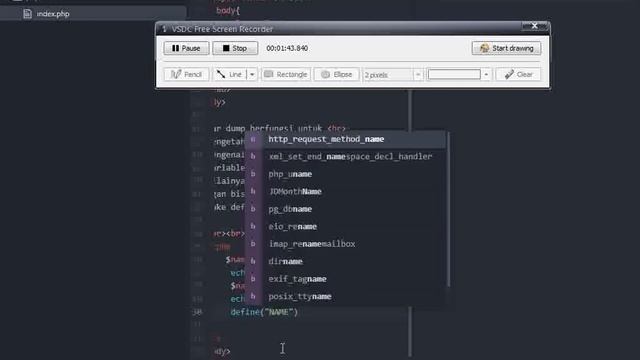Click the white drawing color swatch
Screen dimensions: 640x360
[454, 74]
